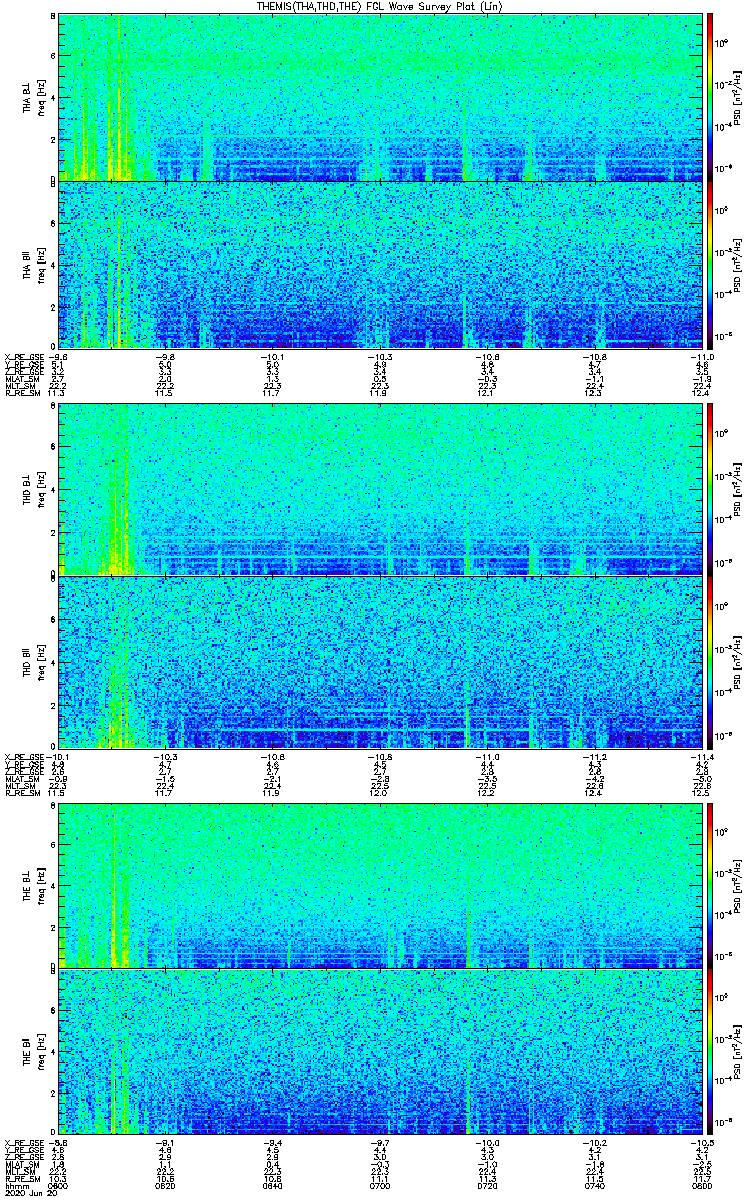The image size is (750, 1200).
Task: Click the PSD [nT²/Hz] label for THA B⊥
Action: pos(739,97)
